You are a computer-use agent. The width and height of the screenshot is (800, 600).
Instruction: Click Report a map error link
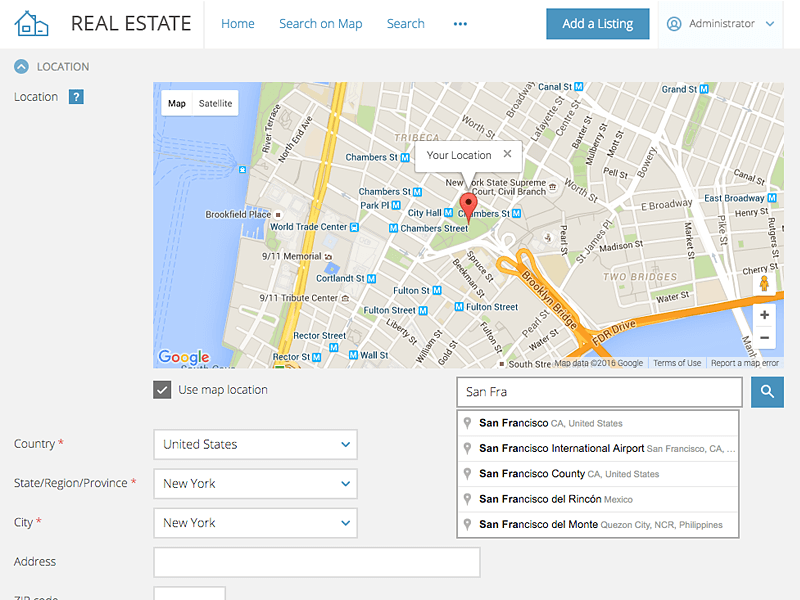coord(745,363)
